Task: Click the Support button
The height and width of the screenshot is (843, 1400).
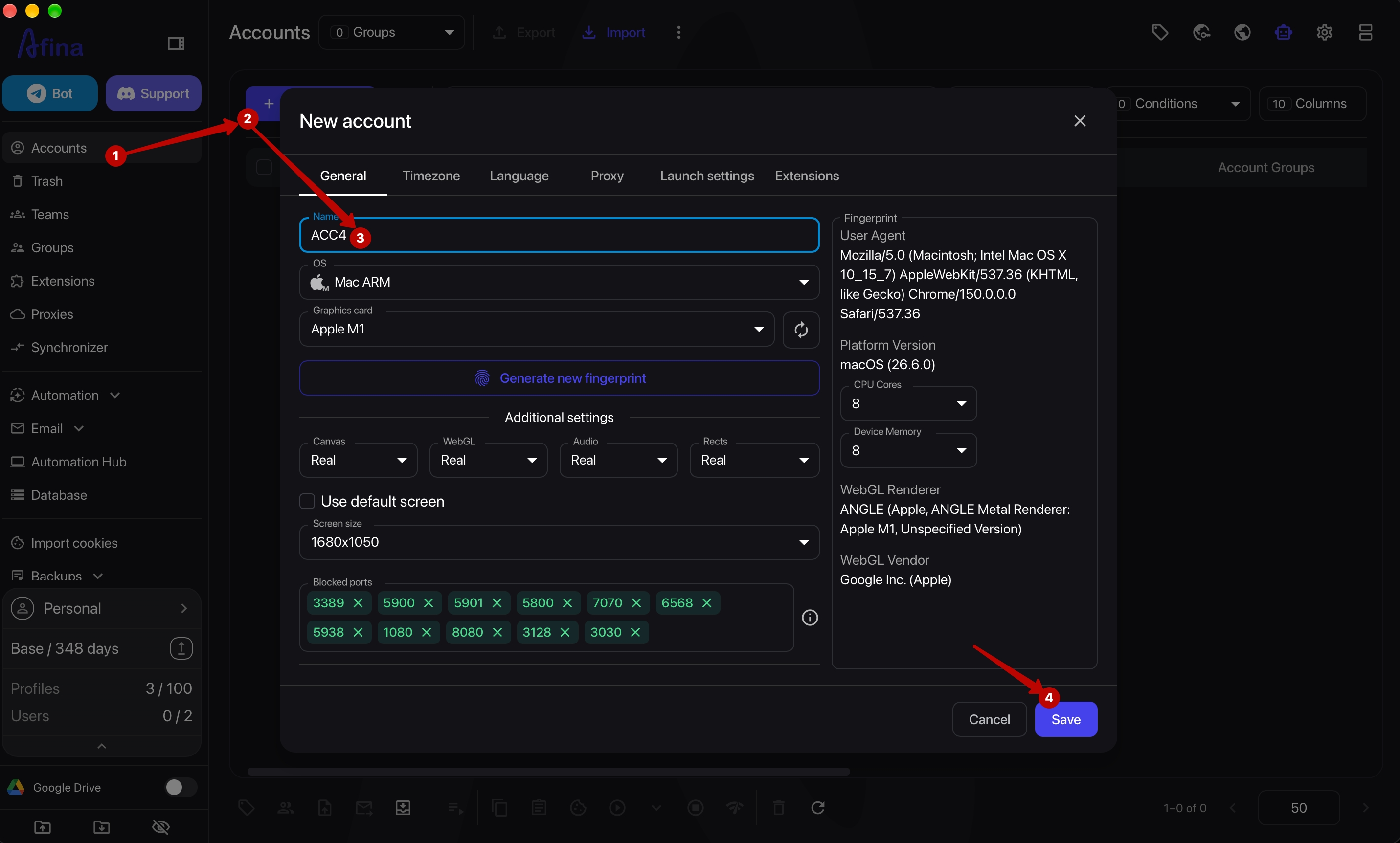Action: point(154,94)
